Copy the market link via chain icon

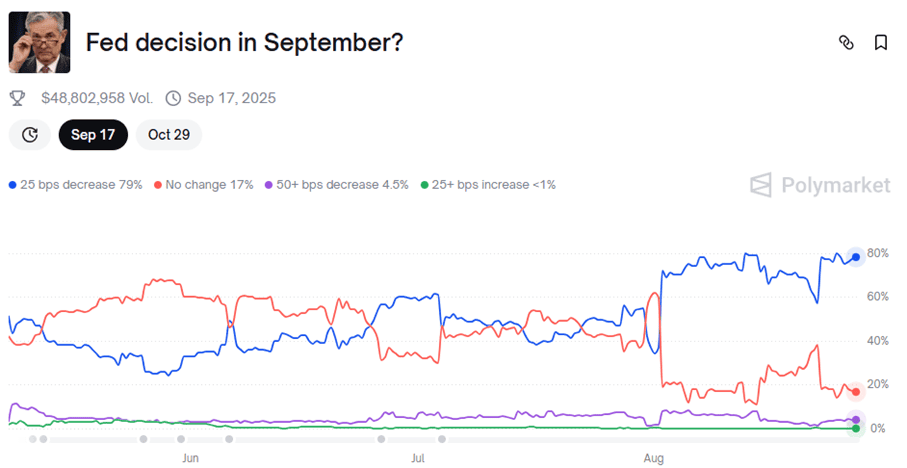pyautogui.click(x=846, y=42)
